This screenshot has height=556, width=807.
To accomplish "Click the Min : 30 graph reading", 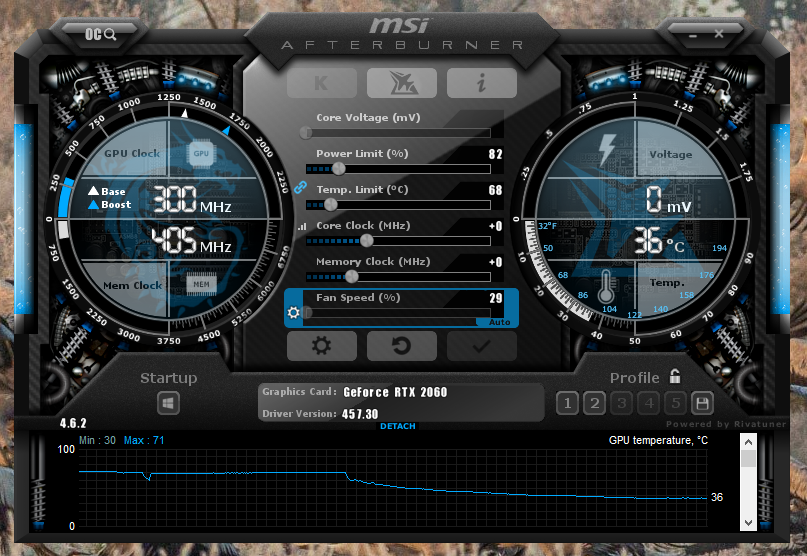I will coord(97,440).
